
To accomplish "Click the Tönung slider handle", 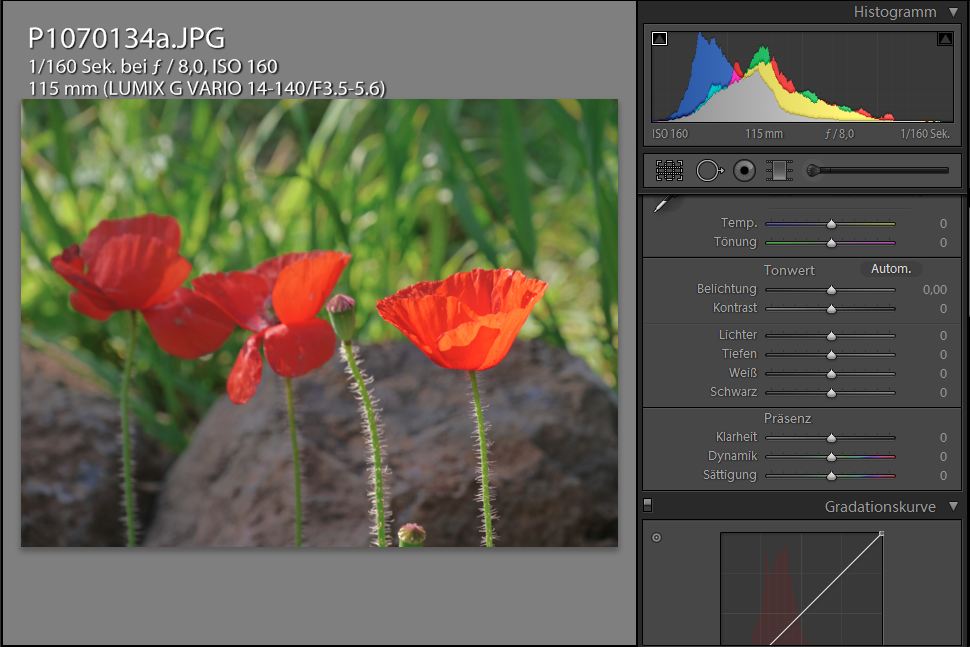I will tap(831, 243).
